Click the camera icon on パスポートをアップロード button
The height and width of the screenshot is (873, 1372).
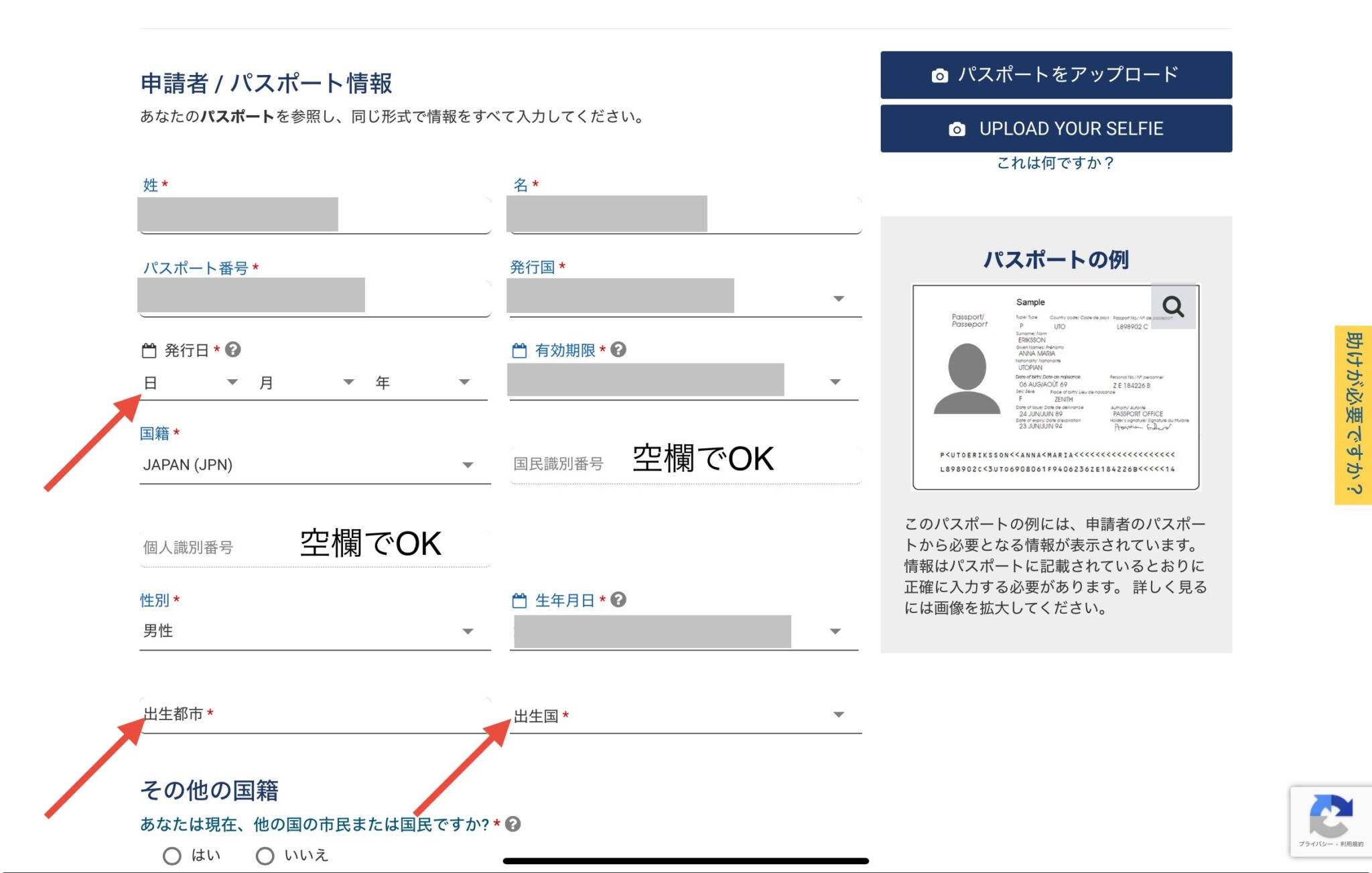(x=940, y=75)
